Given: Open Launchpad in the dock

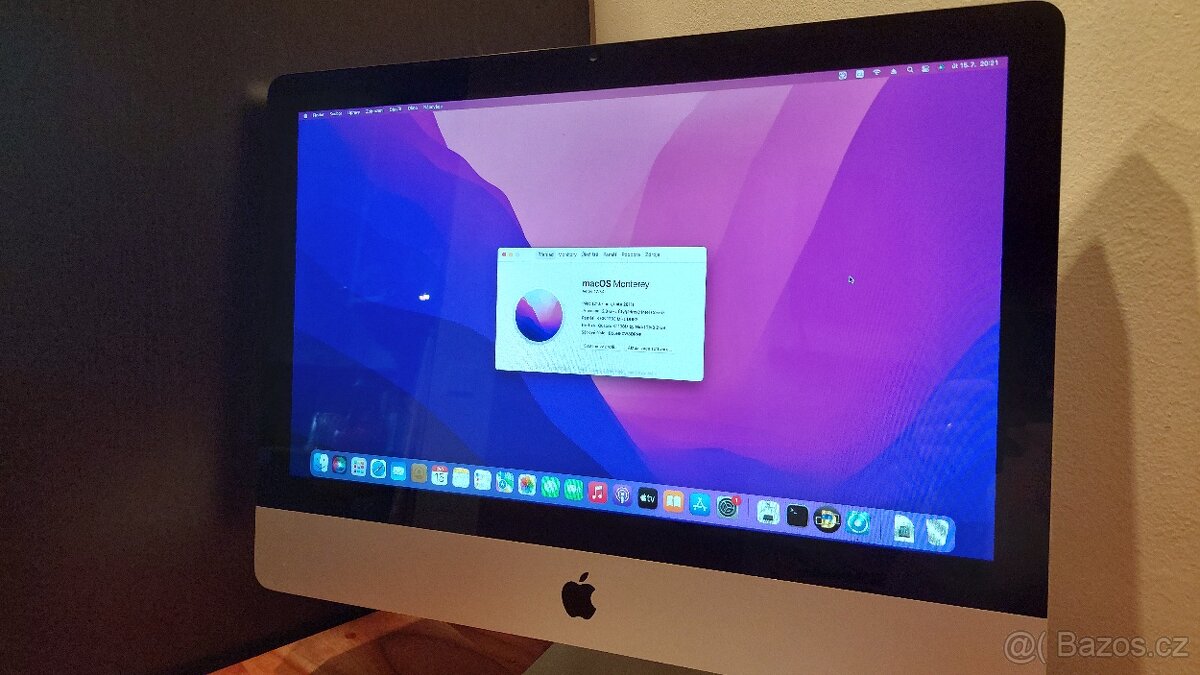Looking at the screenshot, I should 358,466.
